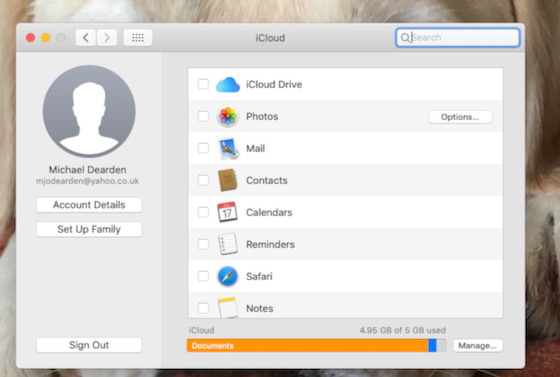Tick the Contacts checkbox

point(204,180)
